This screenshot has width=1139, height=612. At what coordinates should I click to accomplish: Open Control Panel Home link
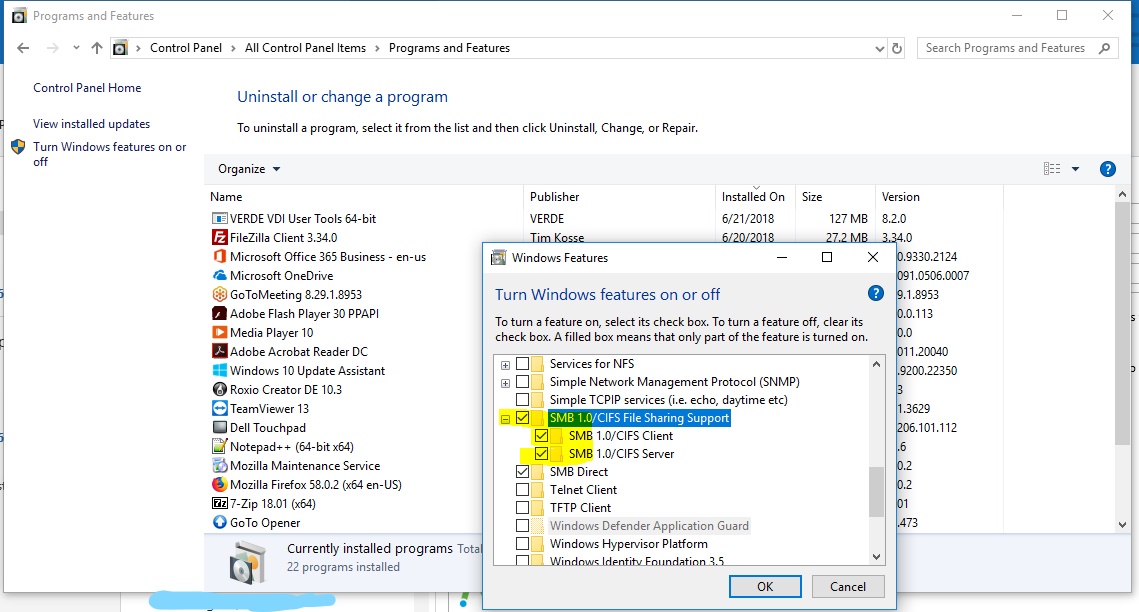(87, 88)
